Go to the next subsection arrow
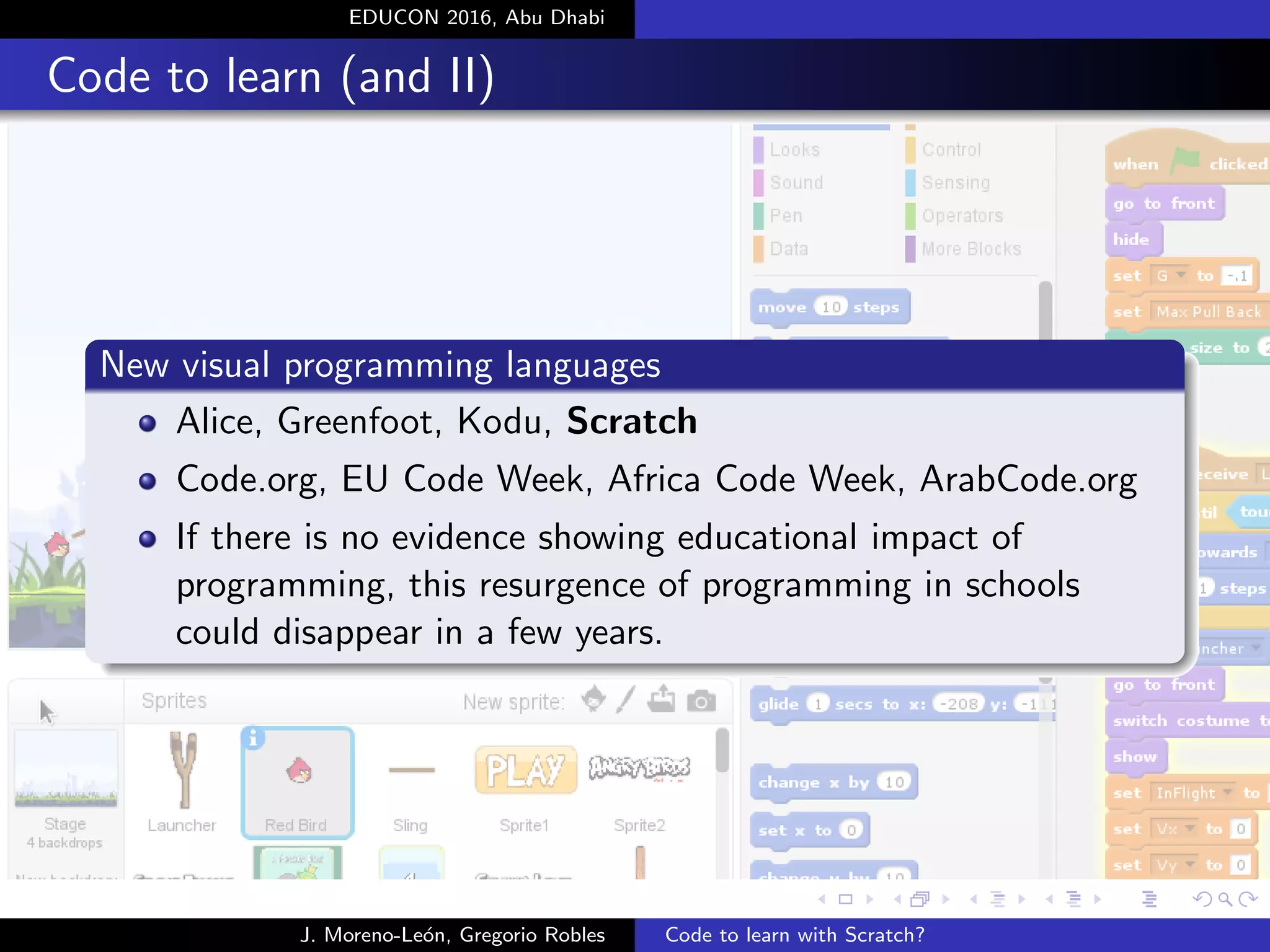 click(x=1022, y=899)
